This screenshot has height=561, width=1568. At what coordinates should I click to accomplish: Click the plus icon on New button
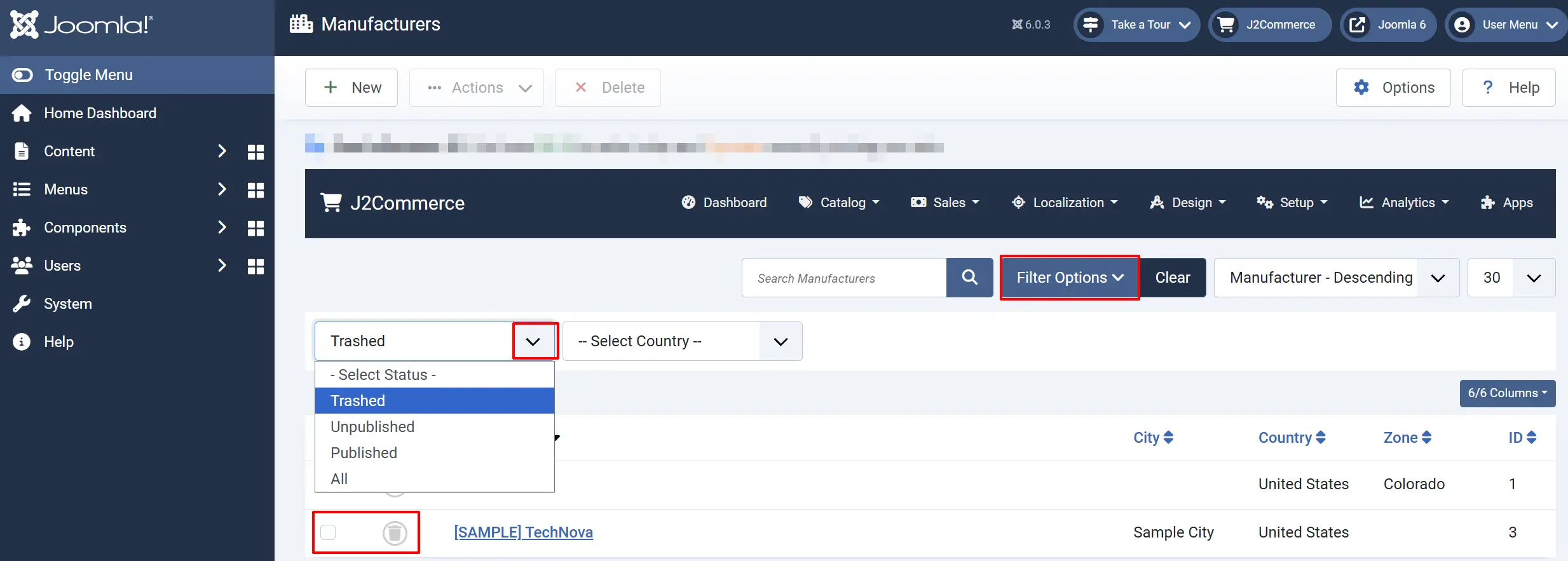[x=331, y=87]
